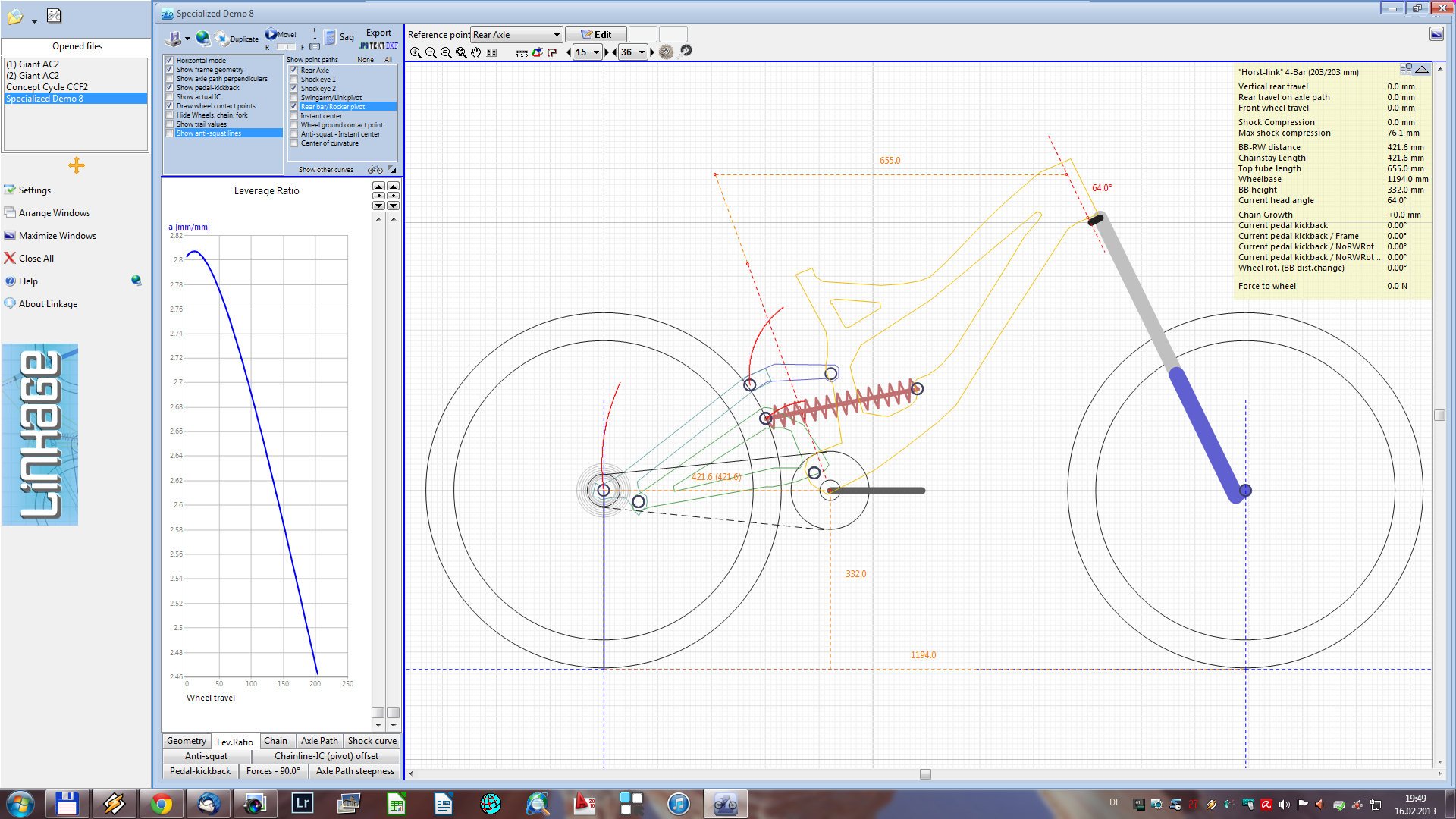This screenshot has width=1456, height=819.
Task: Click the Move! play animation button
Action: [280, 34]
